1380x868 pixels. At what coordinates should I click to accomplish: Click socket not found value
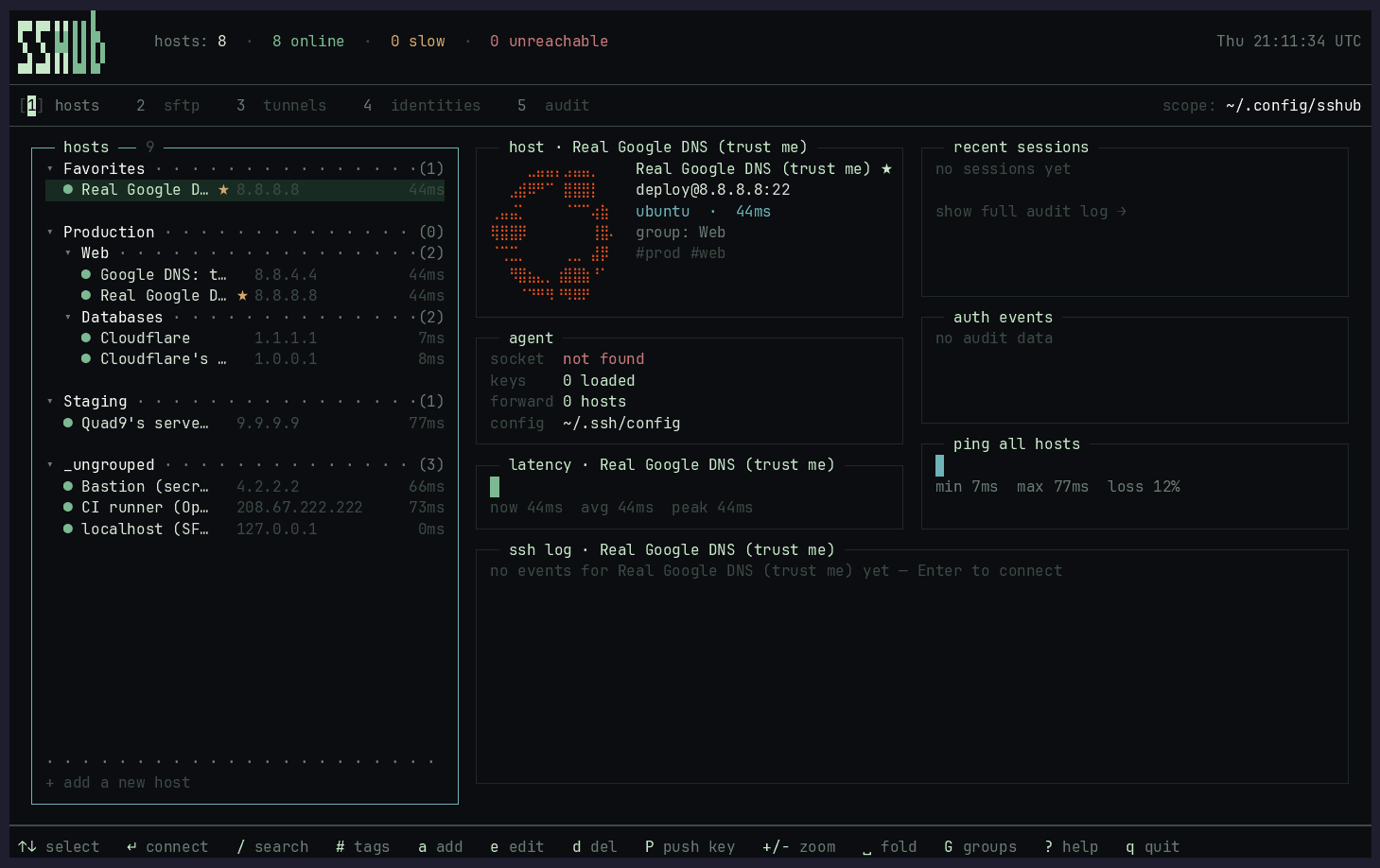(x=603, y=359)
